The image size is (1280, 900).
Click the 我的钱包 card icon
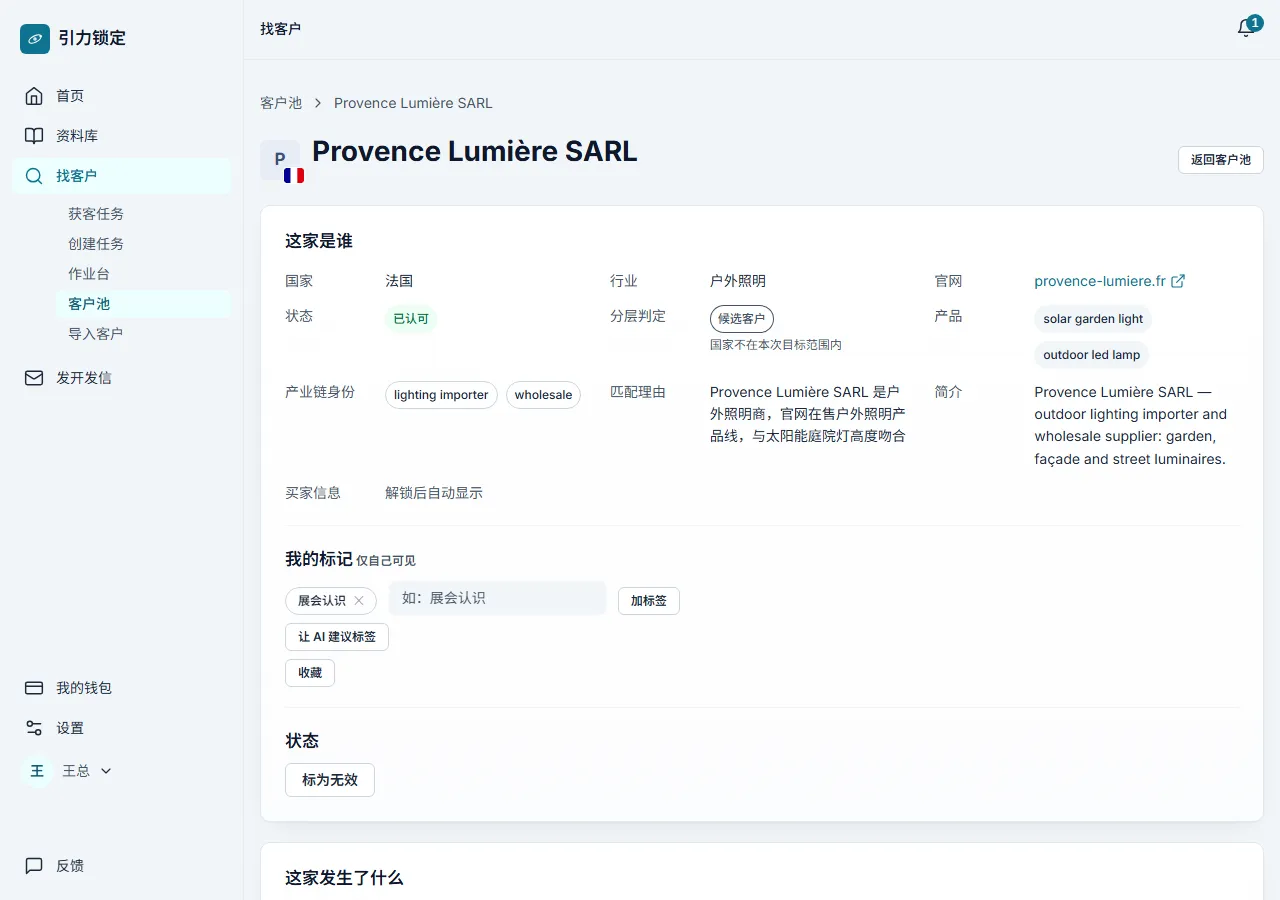pos(34,688)
